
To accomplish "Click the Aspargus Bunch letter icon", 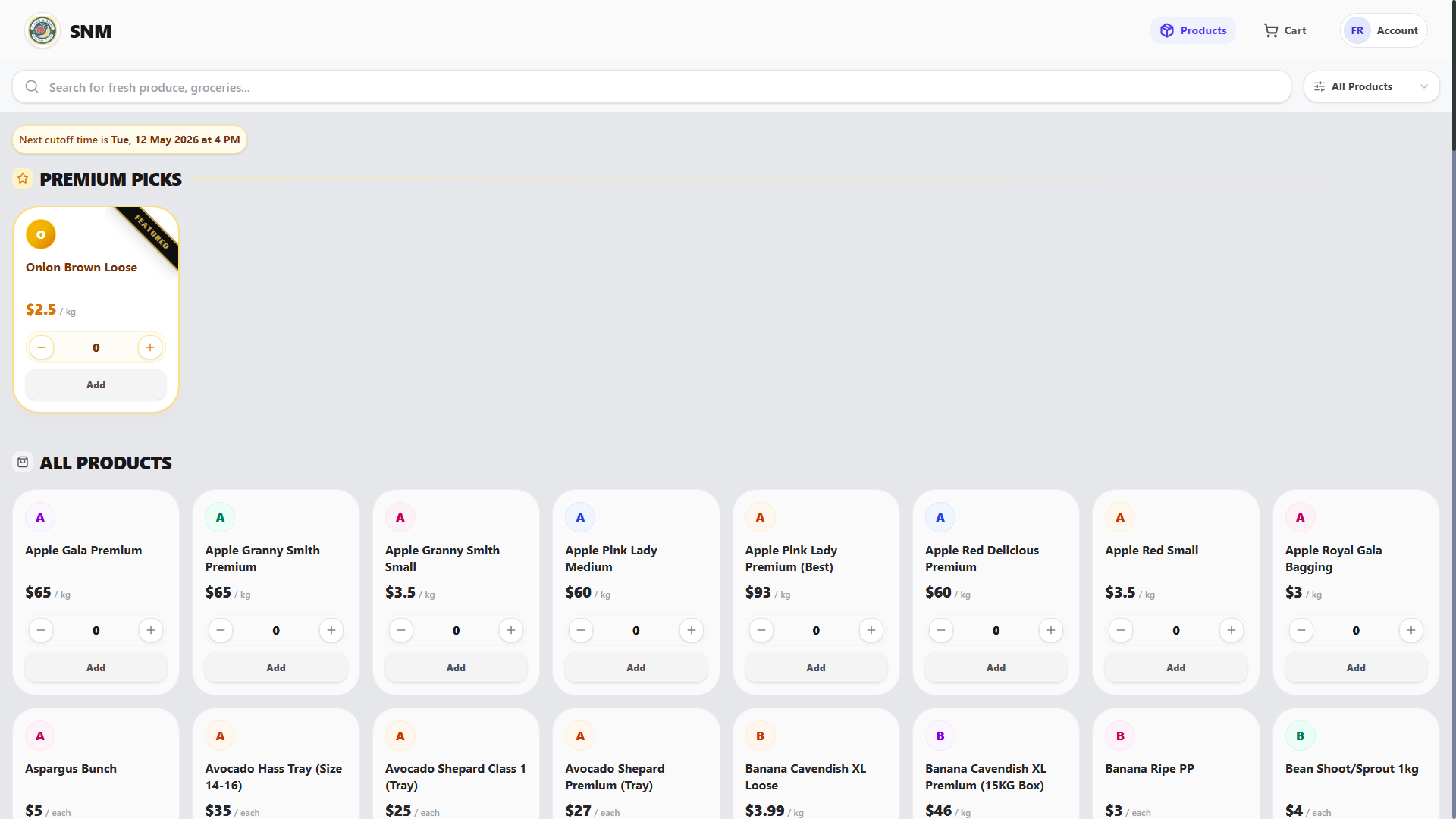I will pos(40,736).
